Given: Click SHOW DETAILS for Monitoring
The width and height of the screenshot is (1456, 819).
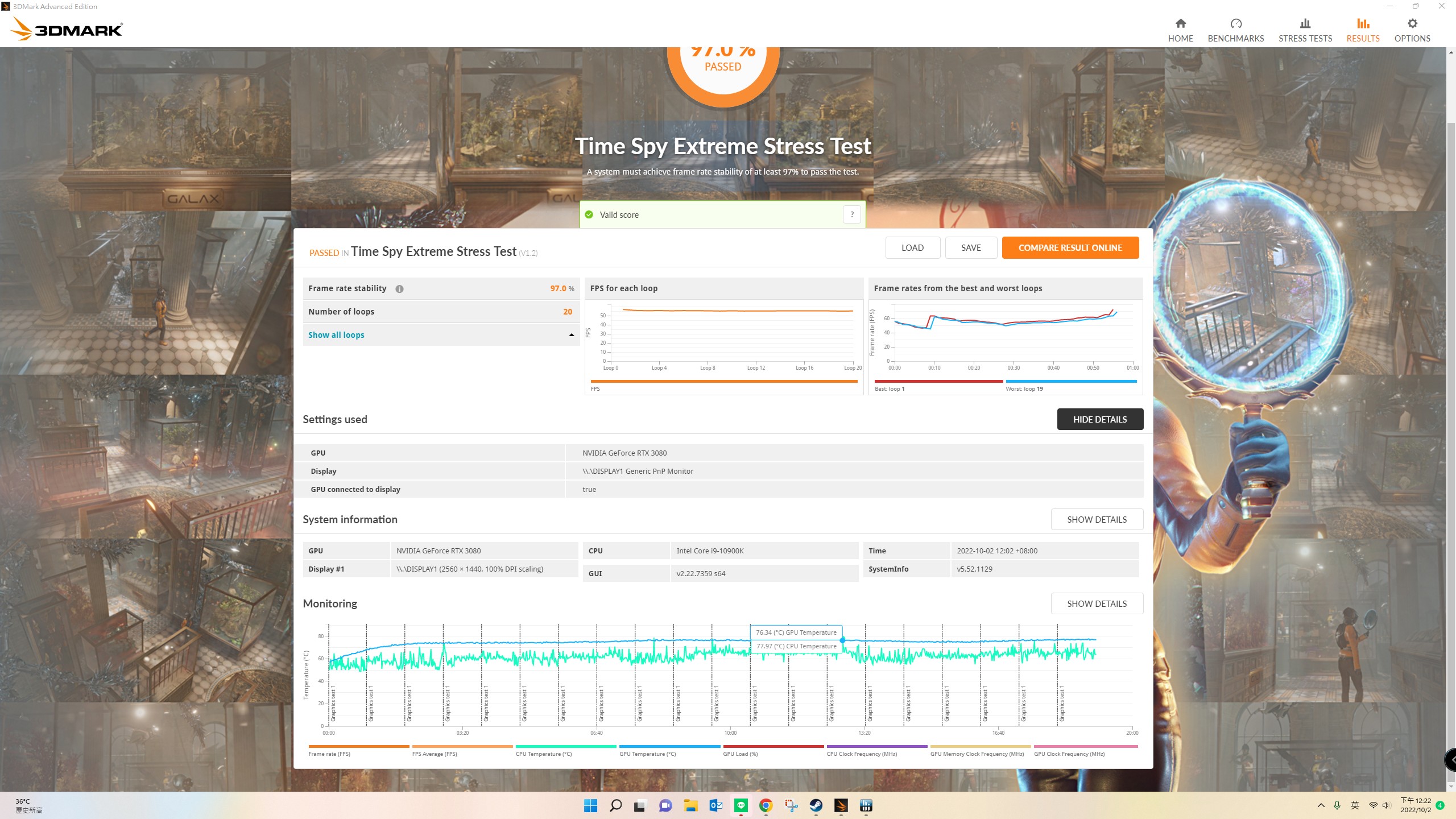Looking at the screenshot, I should pyautogui.click(x=1097, y=603).
